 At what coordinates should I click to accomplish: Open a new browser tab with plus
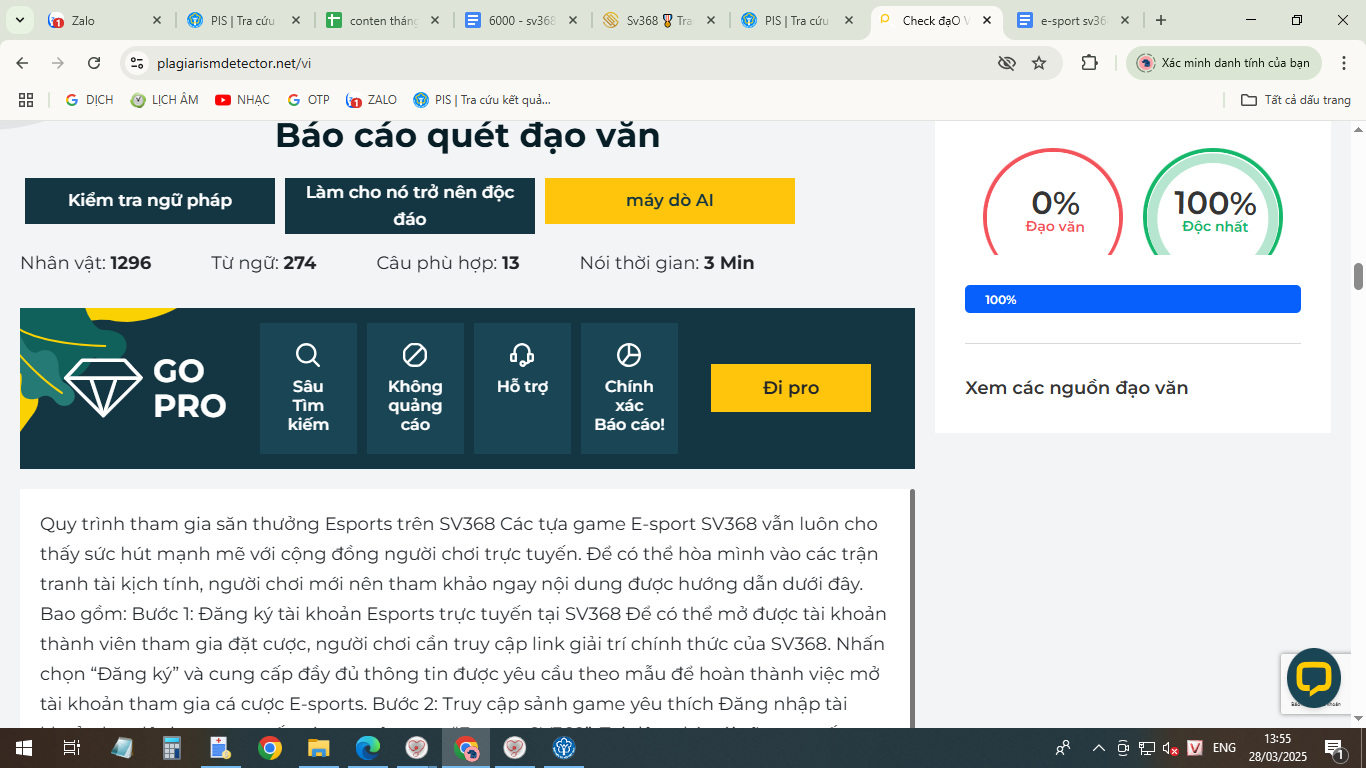coord(1161,20)
